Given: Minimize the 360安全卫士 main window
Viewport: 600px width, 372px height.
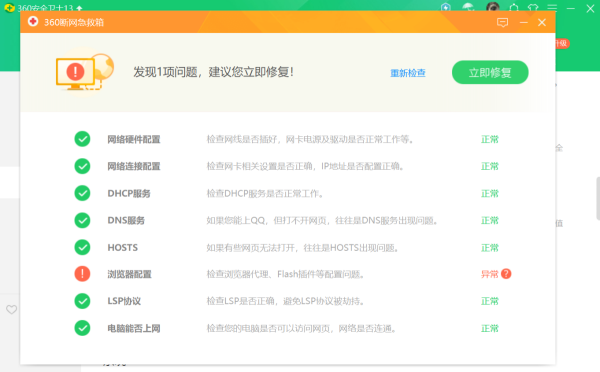Looking at the screenshot, I should (x=571, y=8).
